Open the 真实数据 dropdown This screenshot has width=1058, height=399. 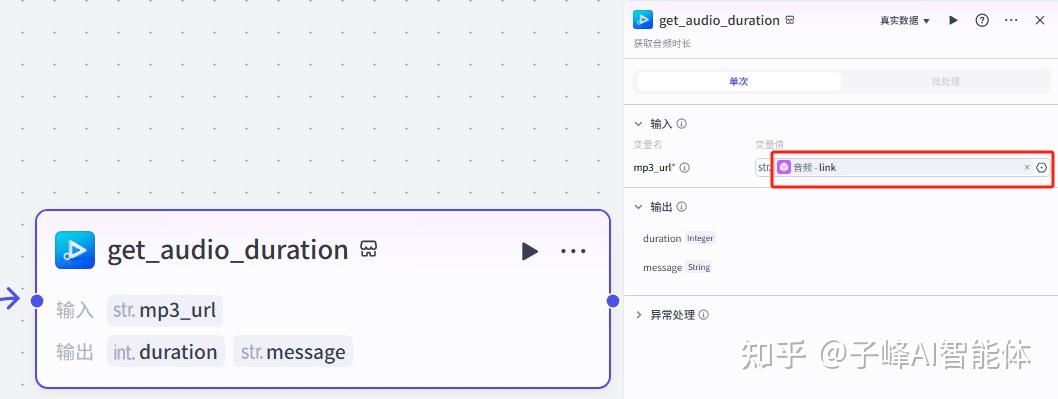(x=904, y=21)
